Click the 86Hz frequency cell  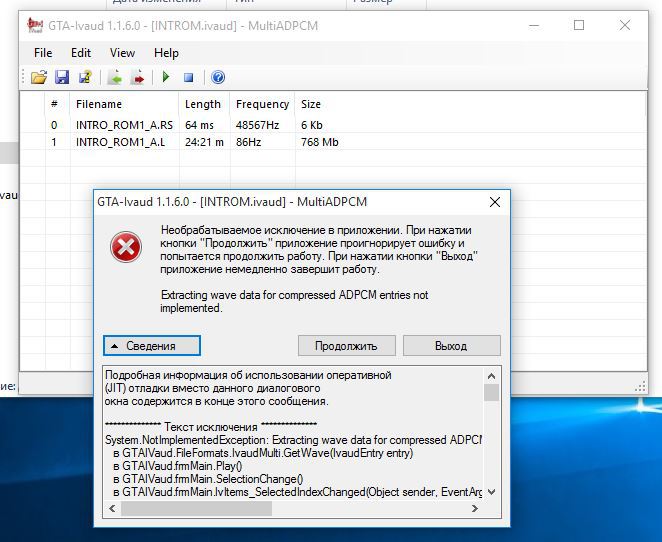[248, 142]
